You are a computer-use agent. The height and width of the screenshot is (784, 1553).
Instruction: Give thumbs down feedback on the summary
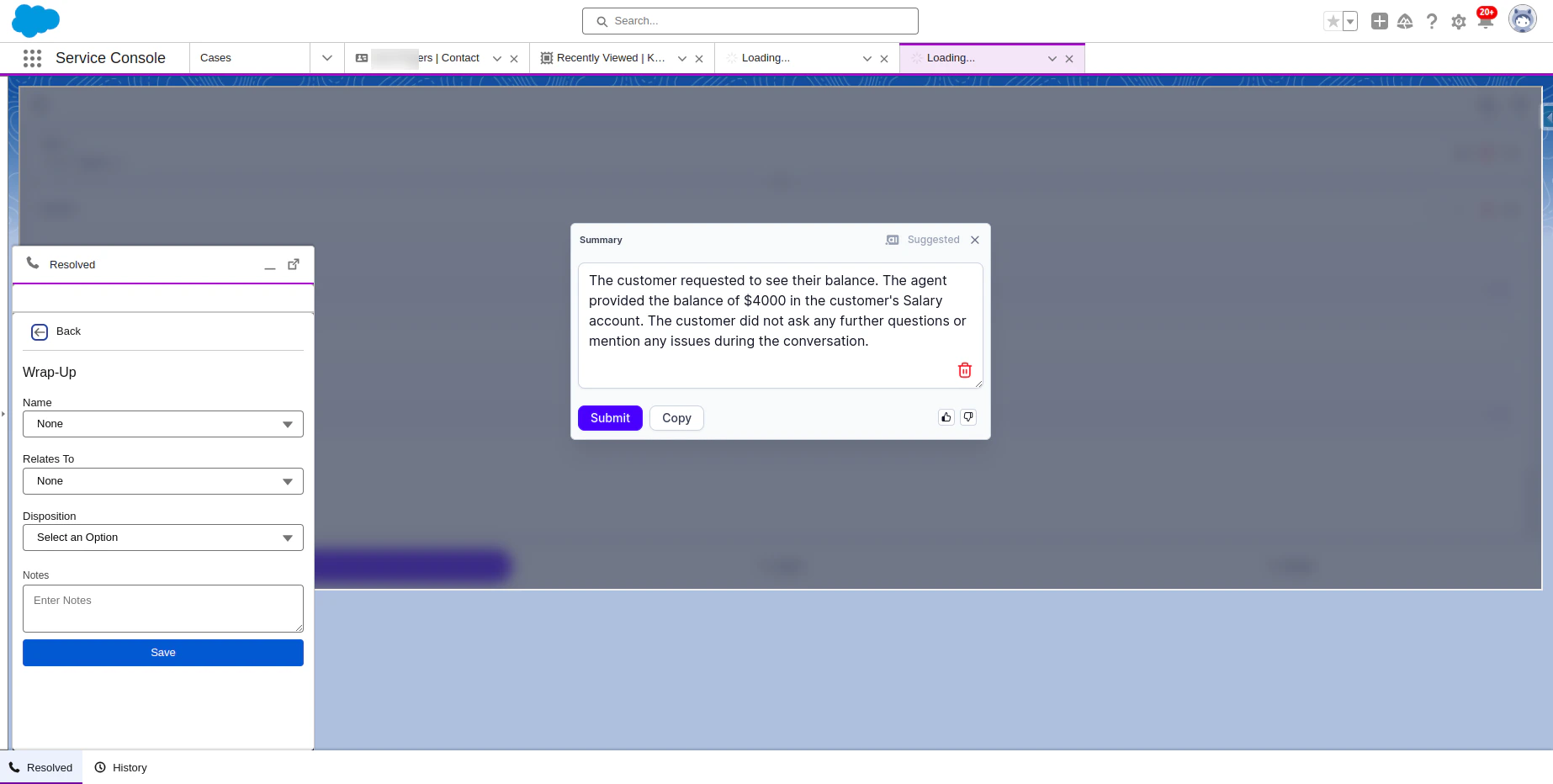(968, 416)
